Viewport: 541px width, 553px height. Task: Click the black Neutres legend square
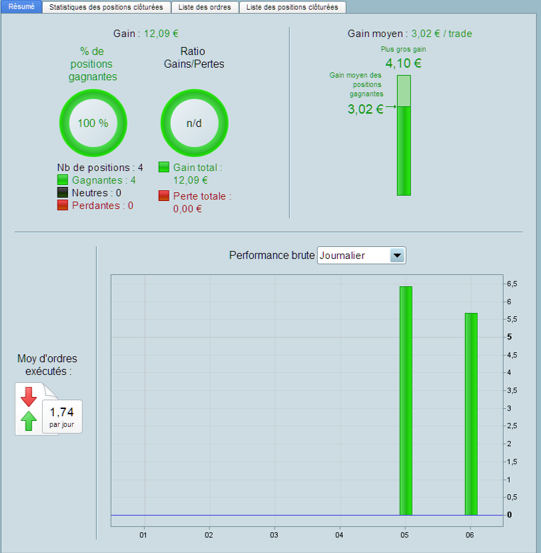tap(62, 193)
